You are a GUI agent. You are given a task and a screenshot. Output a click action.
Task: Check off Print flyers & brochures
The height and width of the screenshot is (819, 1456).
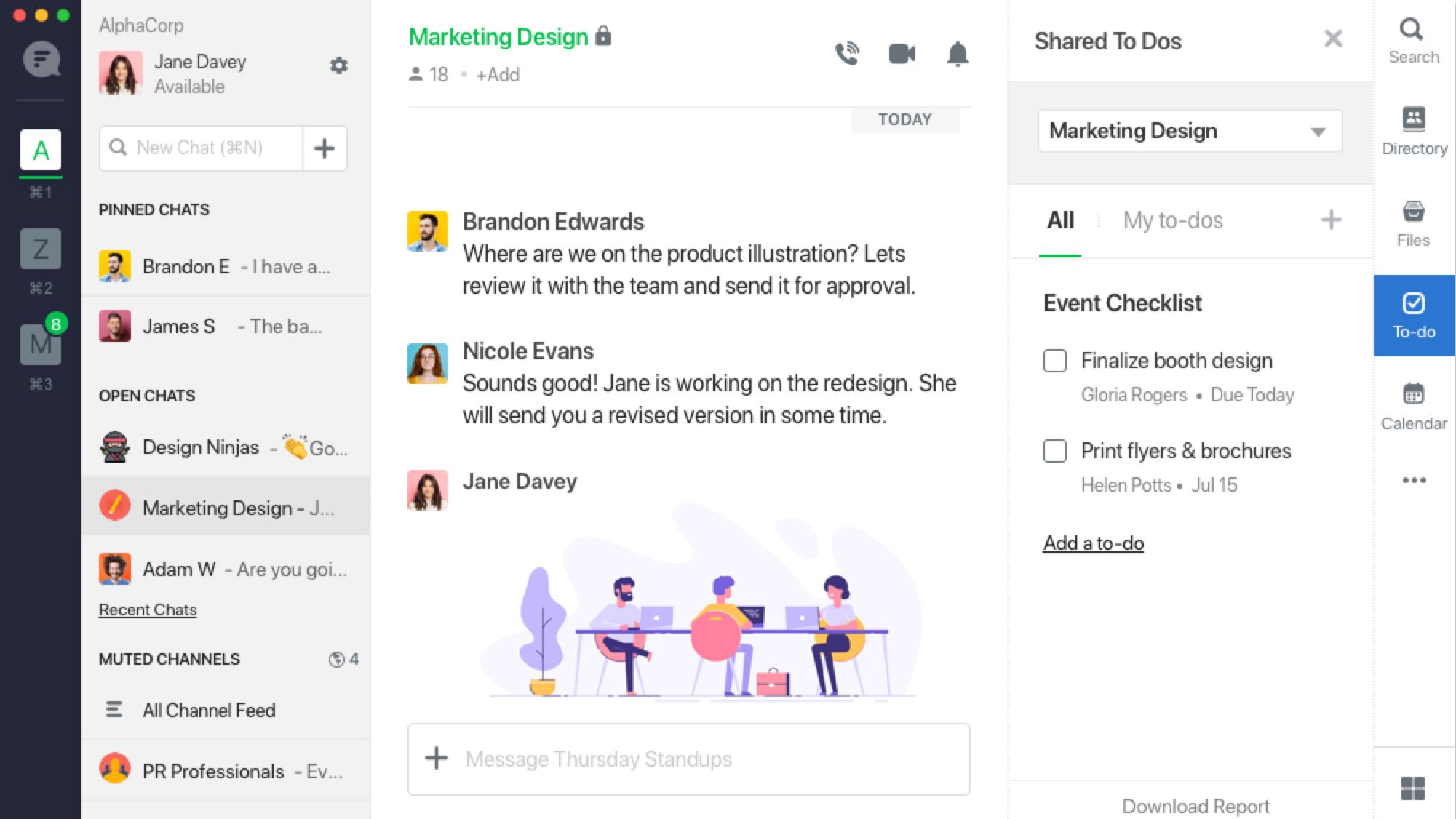pyautogui.click(x=1054, y=451)
